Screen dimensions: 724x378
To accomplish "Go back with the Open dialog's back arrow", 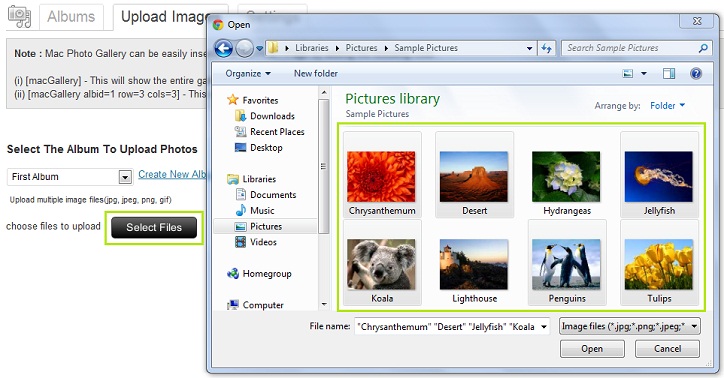I will 223,48.
